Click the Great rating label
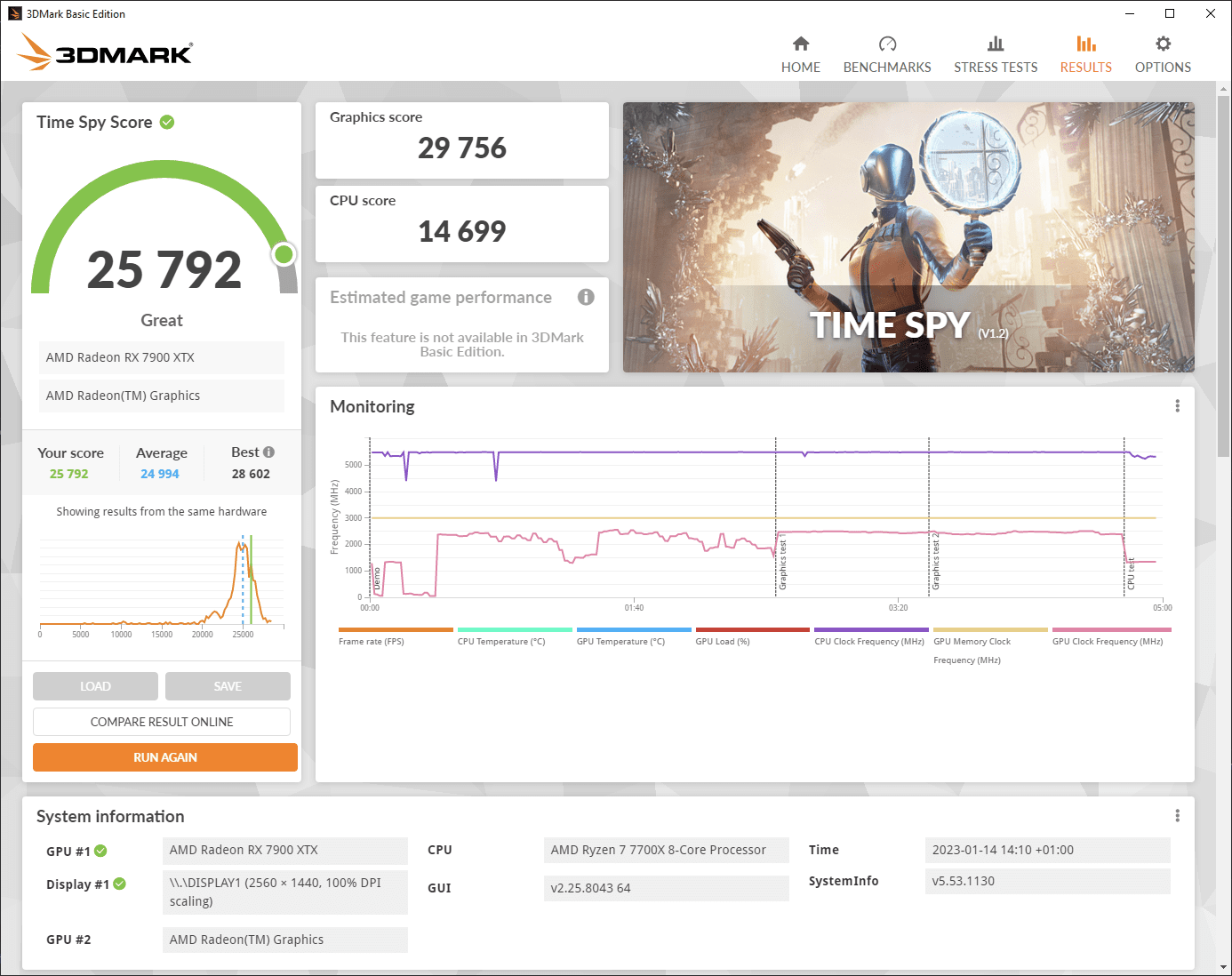This screenshot has height=976, width=1232. (x=162, y=320)
